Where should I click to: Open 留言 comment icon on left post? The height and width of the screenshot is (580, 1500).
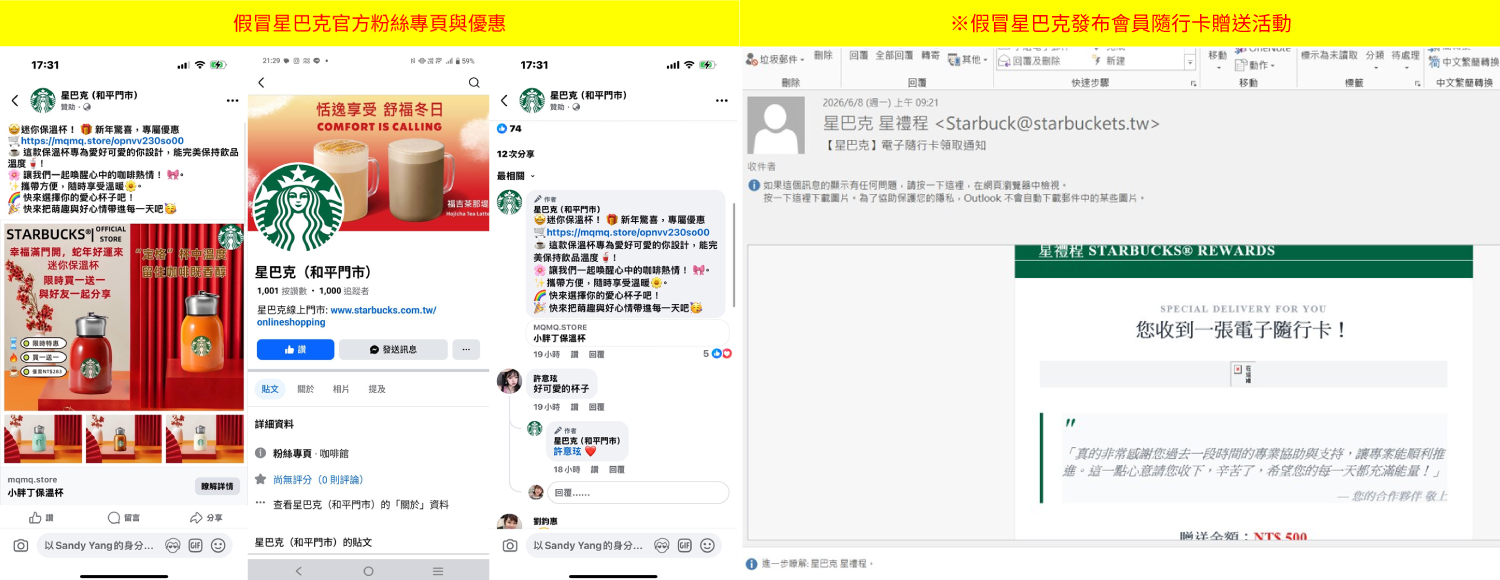tap(123, 518)
